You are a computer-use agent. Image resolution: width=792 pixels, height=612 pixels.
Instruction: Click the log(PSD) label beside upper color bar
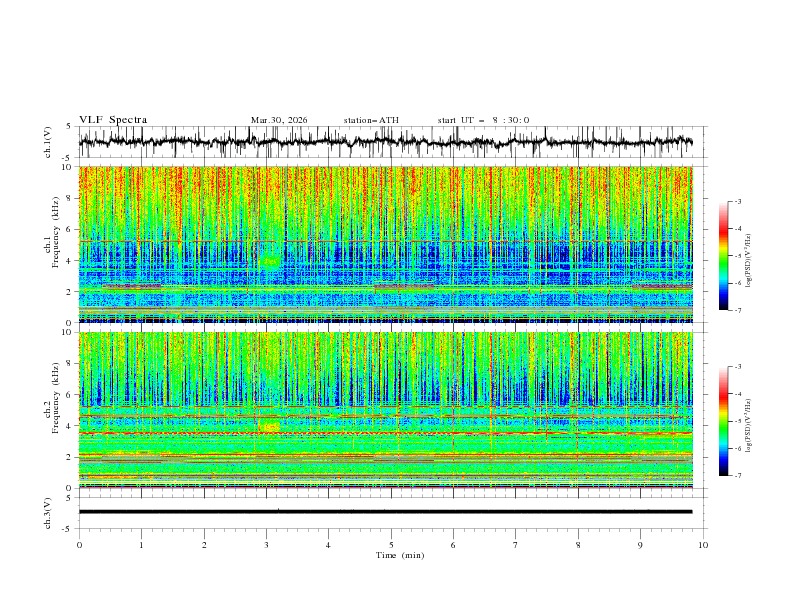pyautogui.click(x=748, y=261)
